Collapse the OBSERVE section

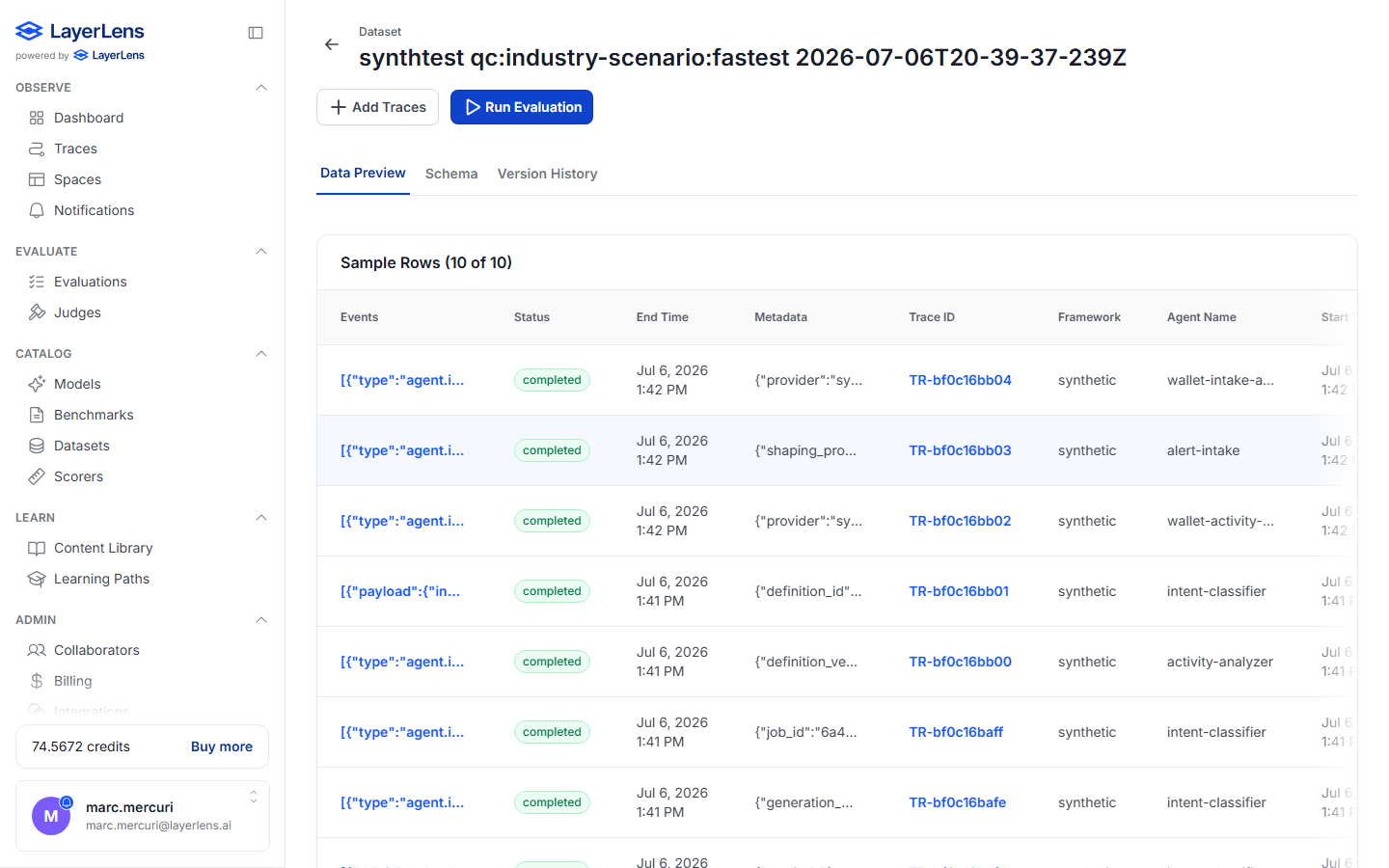click(260, 88)
